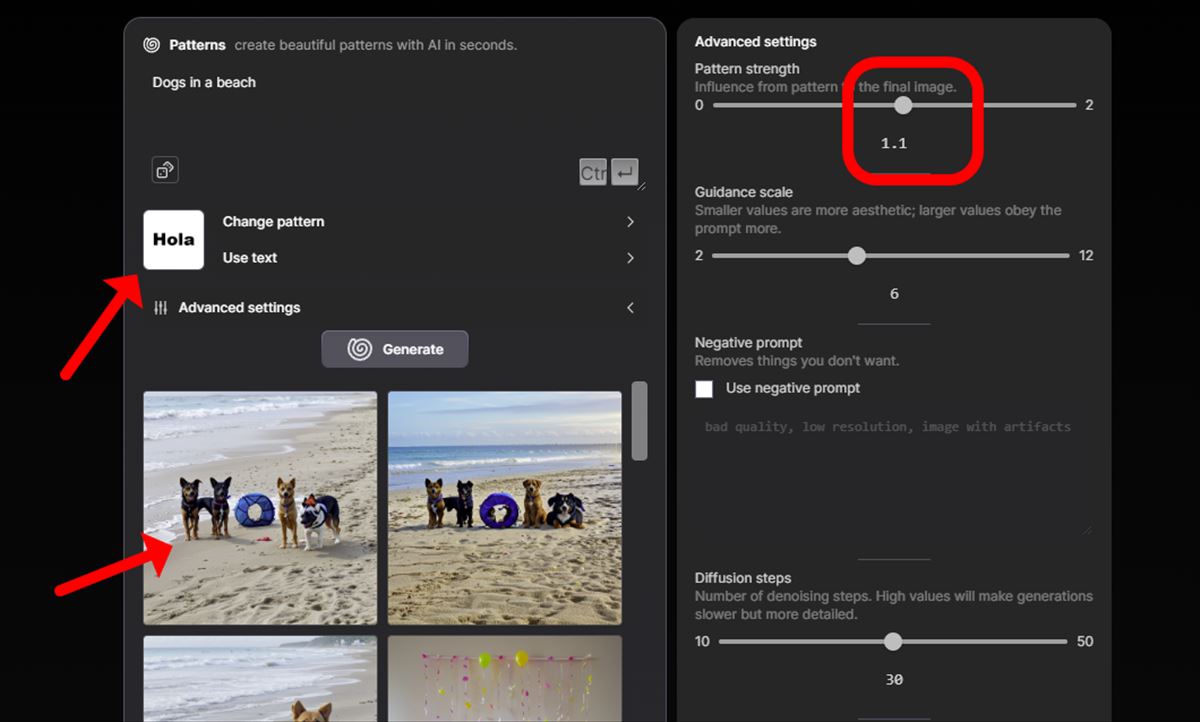Enable the Use negative prompt checkbox

pyautogui.click(x=704, y=389)
